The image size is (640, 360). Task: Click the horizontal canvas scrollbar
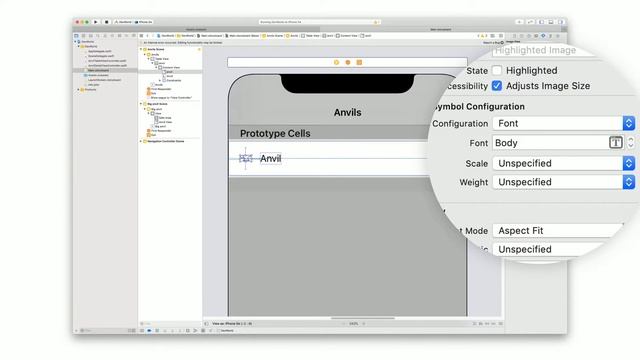point(363,318)
